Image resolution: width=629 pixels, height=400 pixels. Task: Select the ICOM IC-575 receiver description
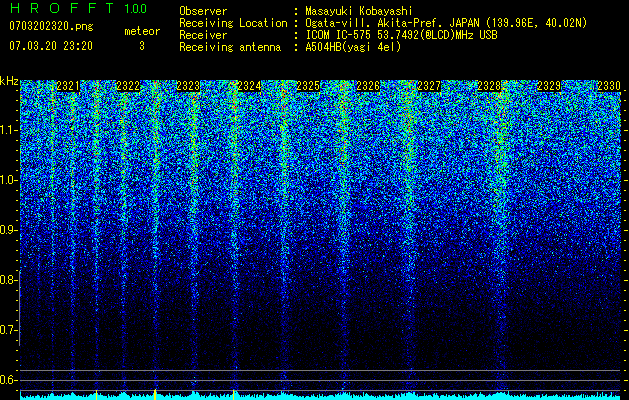pyautogui.click(x=401, y=35)
